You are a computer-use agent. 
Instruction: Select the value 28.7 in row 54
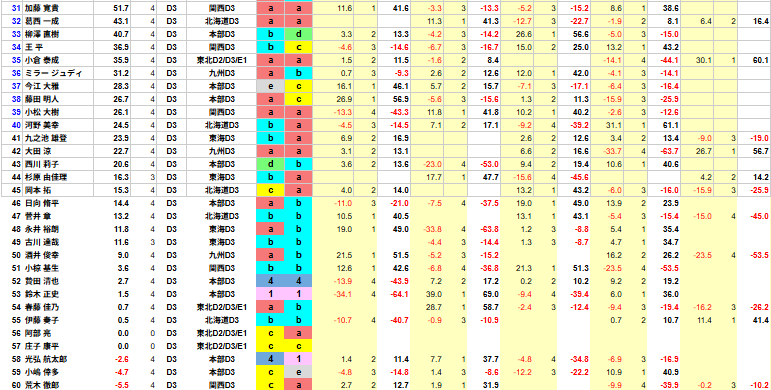click(x=436, y=307)
